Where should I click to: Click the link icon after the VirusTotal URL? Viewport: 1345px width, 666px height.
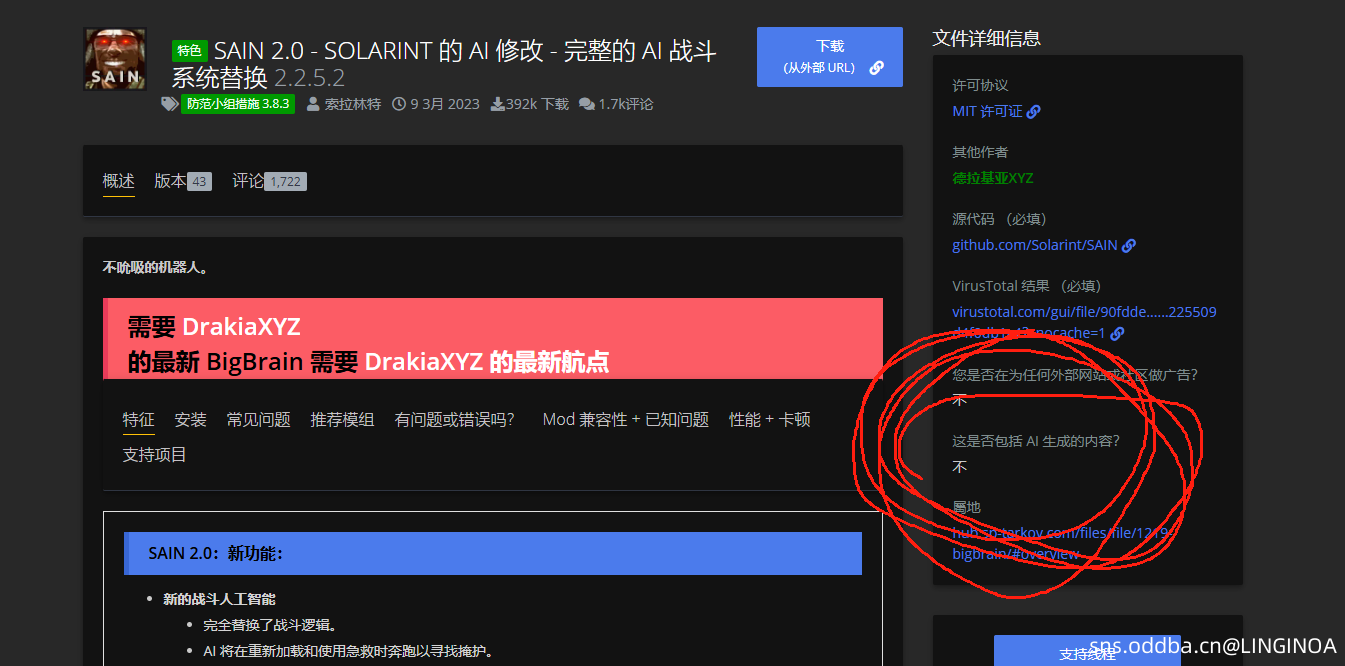(1117, 333)
